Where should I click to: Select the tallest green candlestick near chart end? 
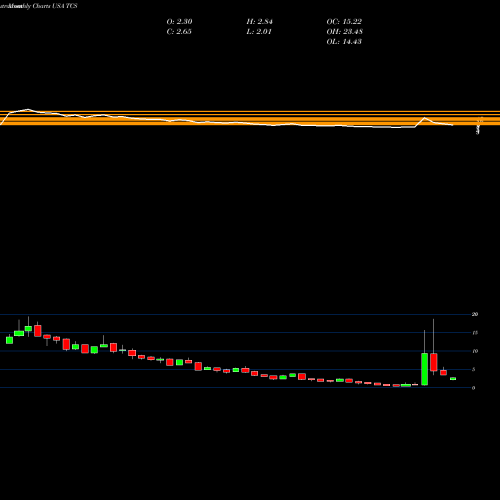[x=424, y=369]
